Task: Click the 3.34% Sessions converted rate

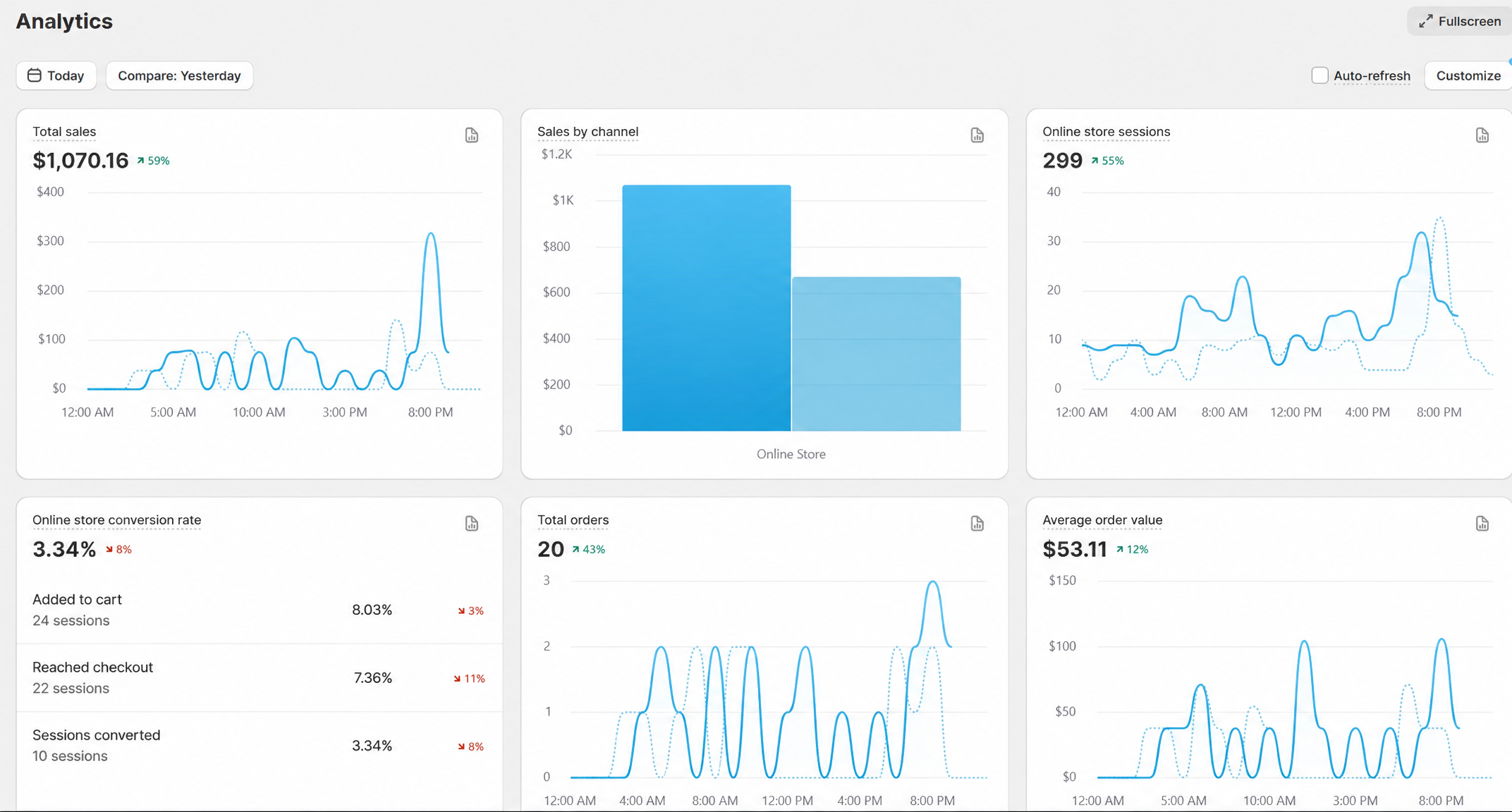Action: 372,745
